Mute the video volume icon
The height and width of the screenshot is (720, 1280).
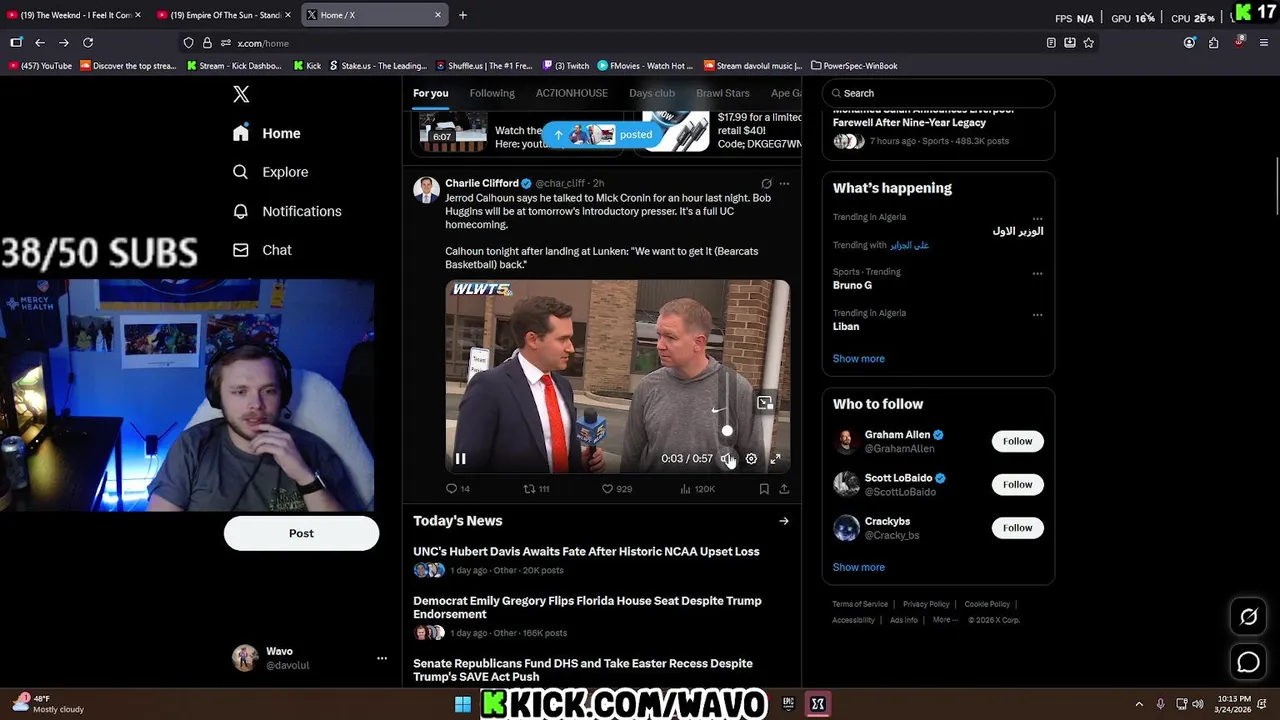tap(727, 459)
